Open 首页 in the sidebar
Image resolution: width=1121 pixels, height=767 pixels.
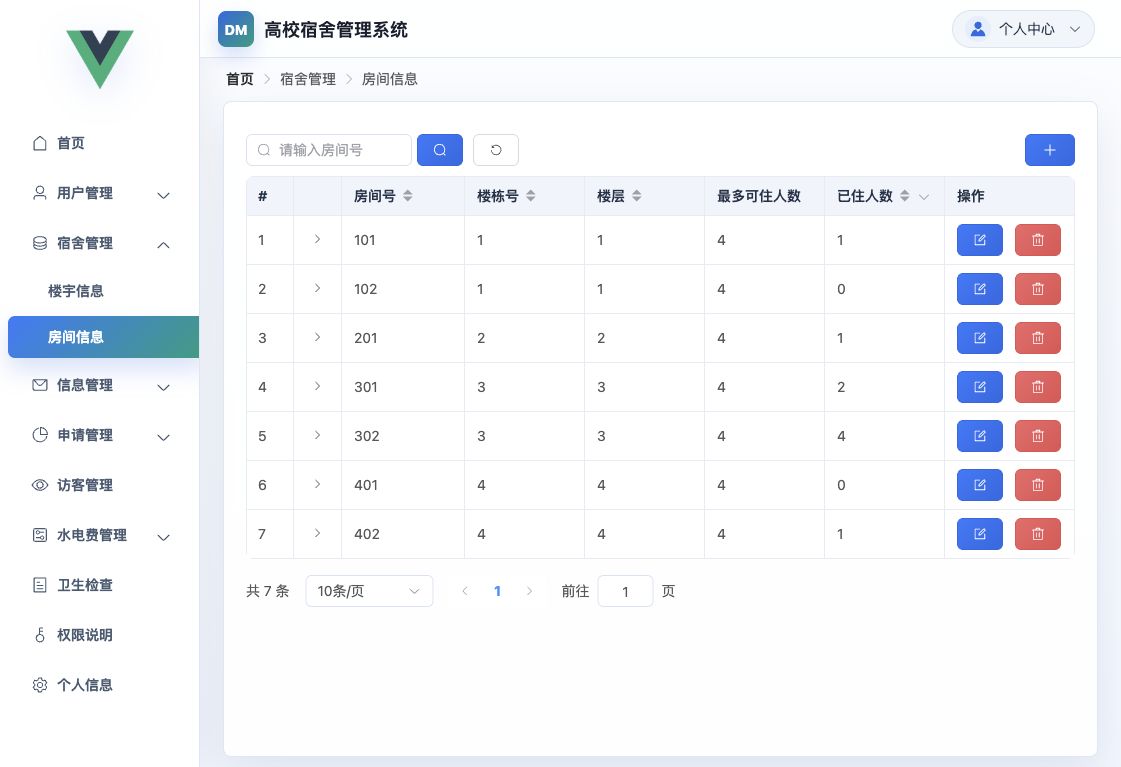[99, 143]
